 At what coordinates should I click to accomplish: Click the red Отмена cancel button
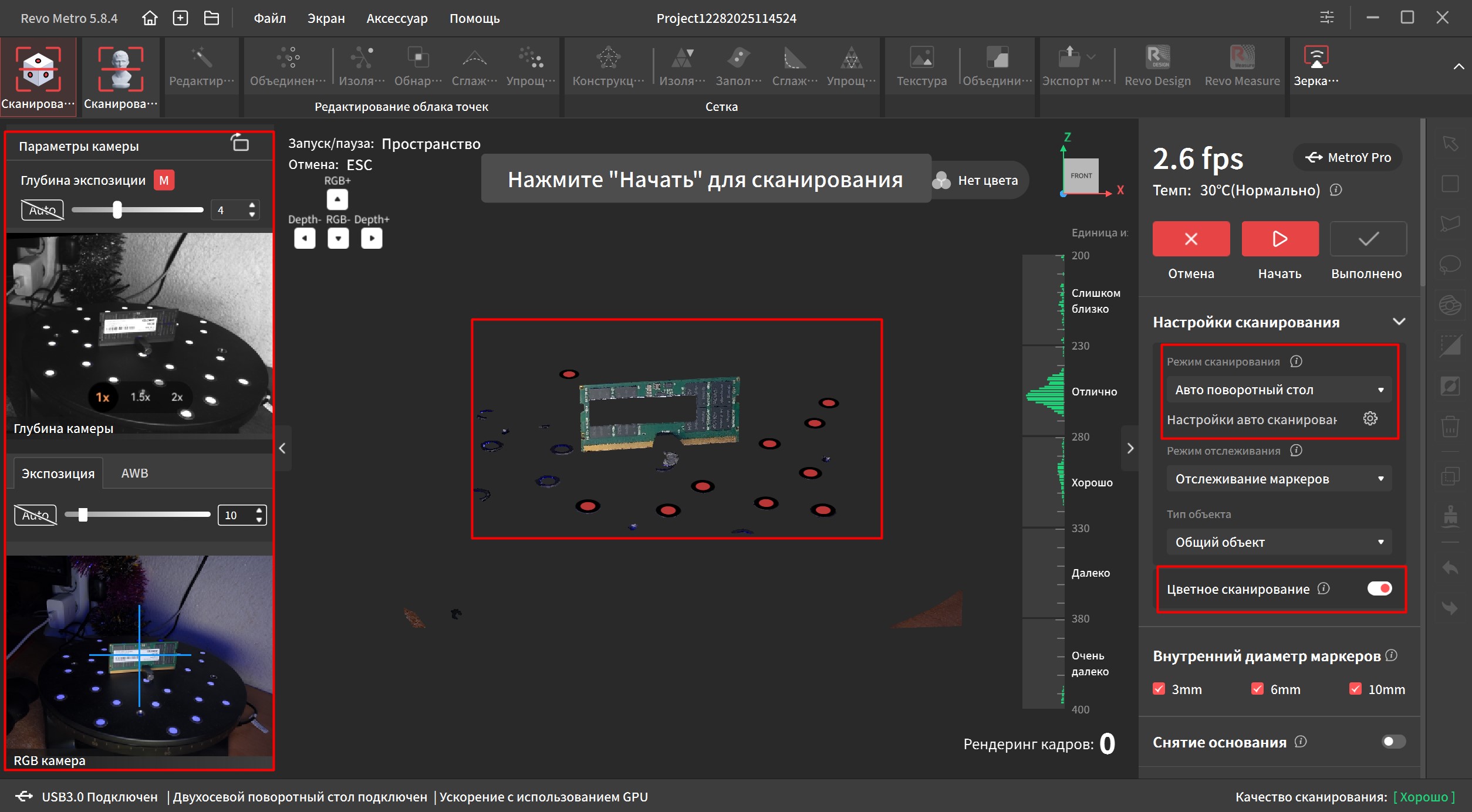[x=1190, y=239]
